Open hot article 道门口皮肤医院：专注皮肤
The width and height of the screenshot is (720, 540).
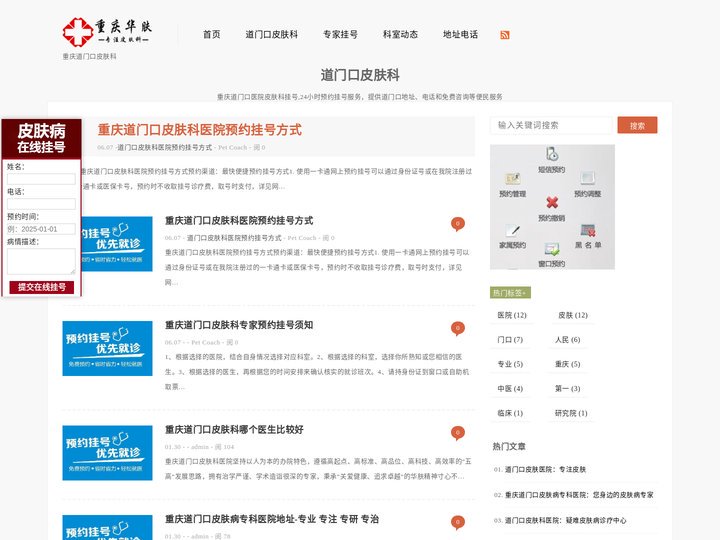tap(546, 470)
